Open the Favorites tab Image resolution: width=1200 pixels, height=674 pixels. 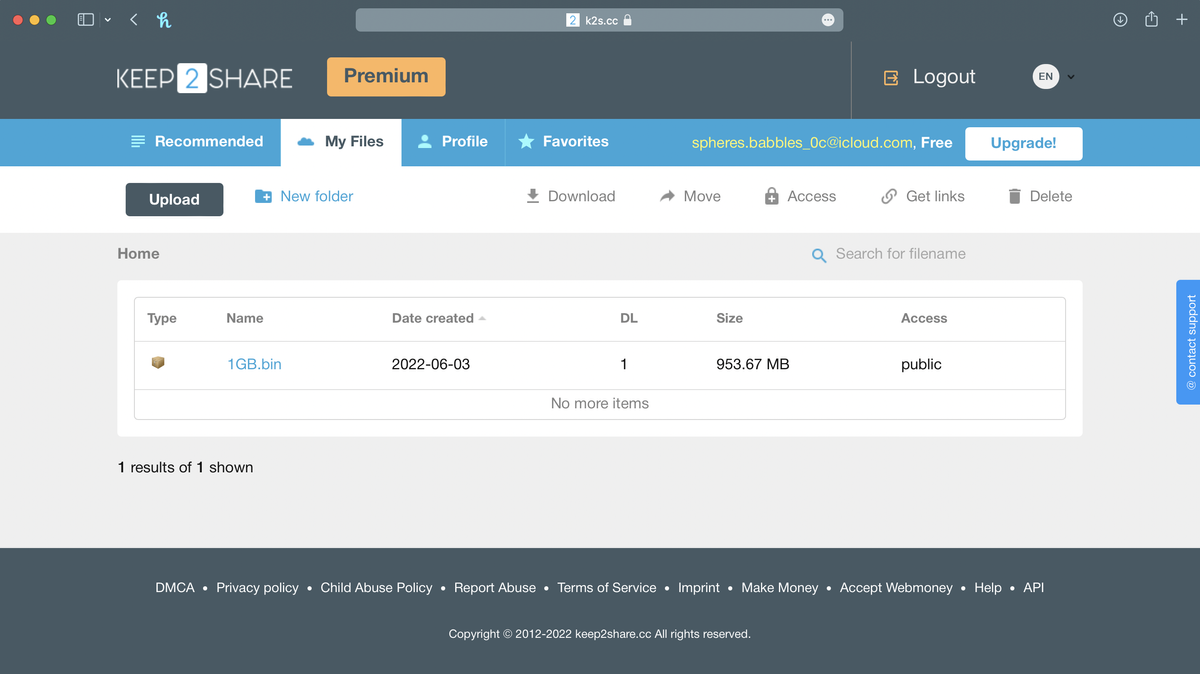pos(563,142)
